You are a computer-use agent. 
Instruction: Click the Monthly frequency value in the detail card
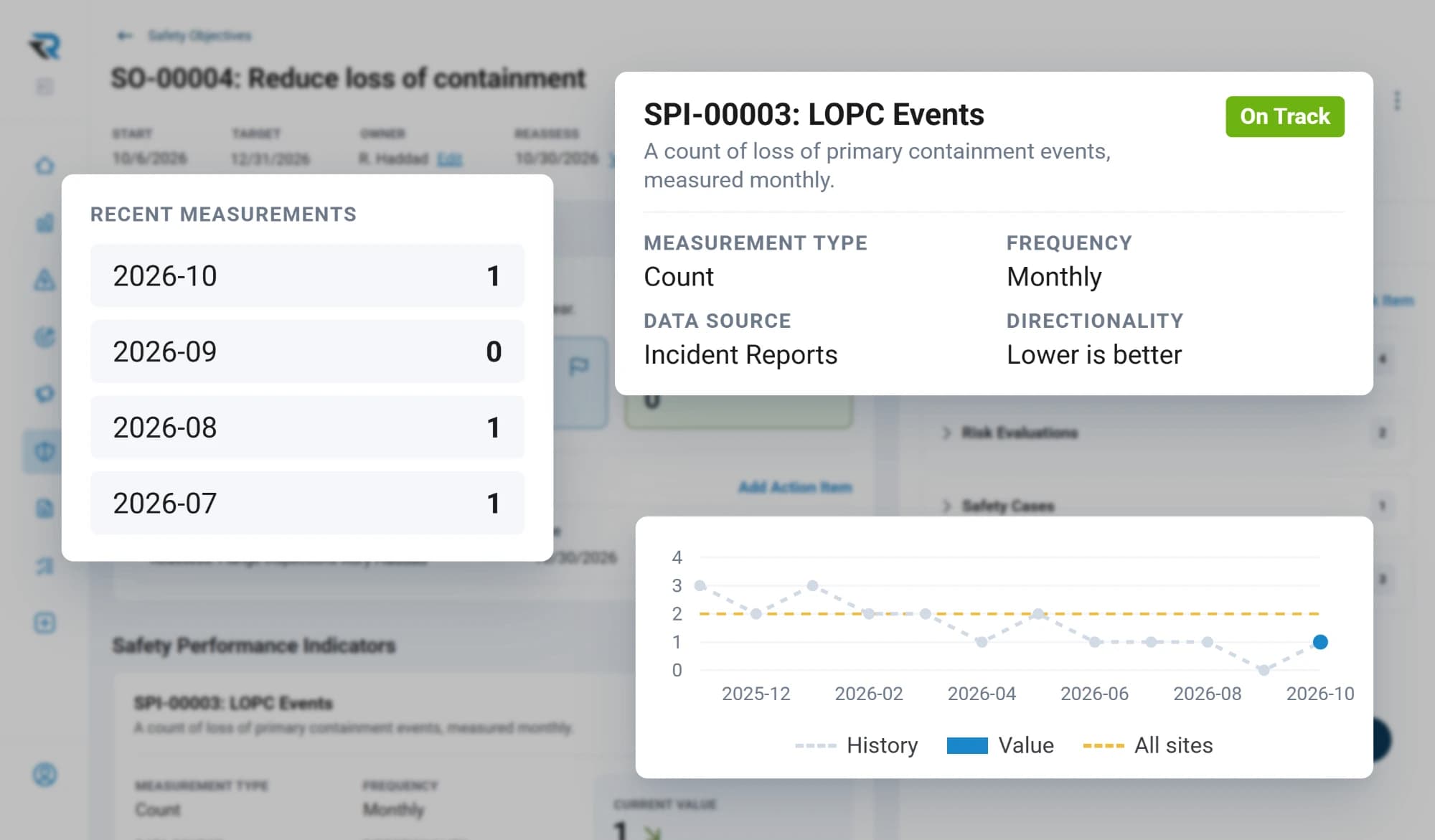[1054, 277]
